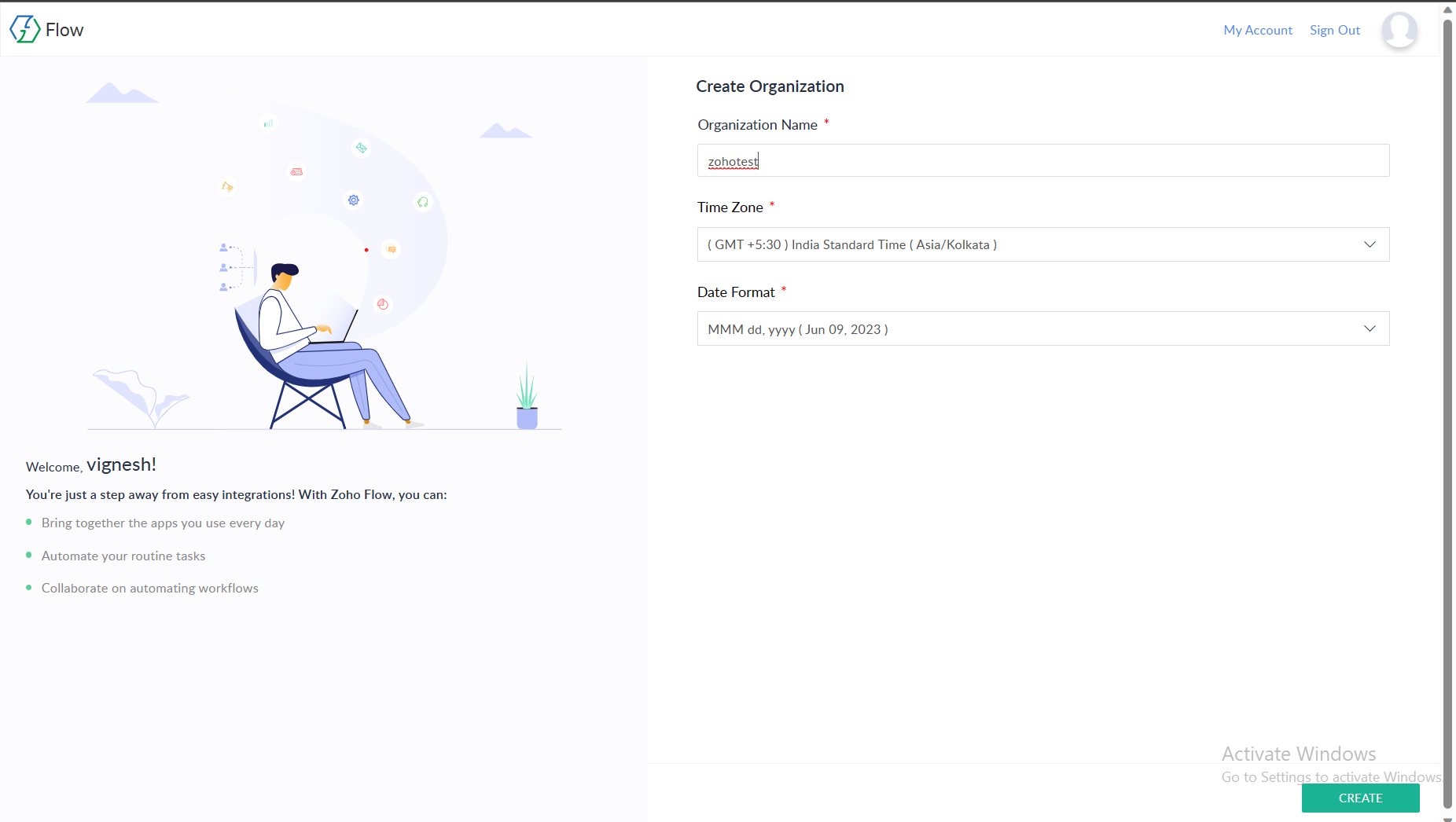
Task: Open My Account link
Action: (x=1258, y=30)
